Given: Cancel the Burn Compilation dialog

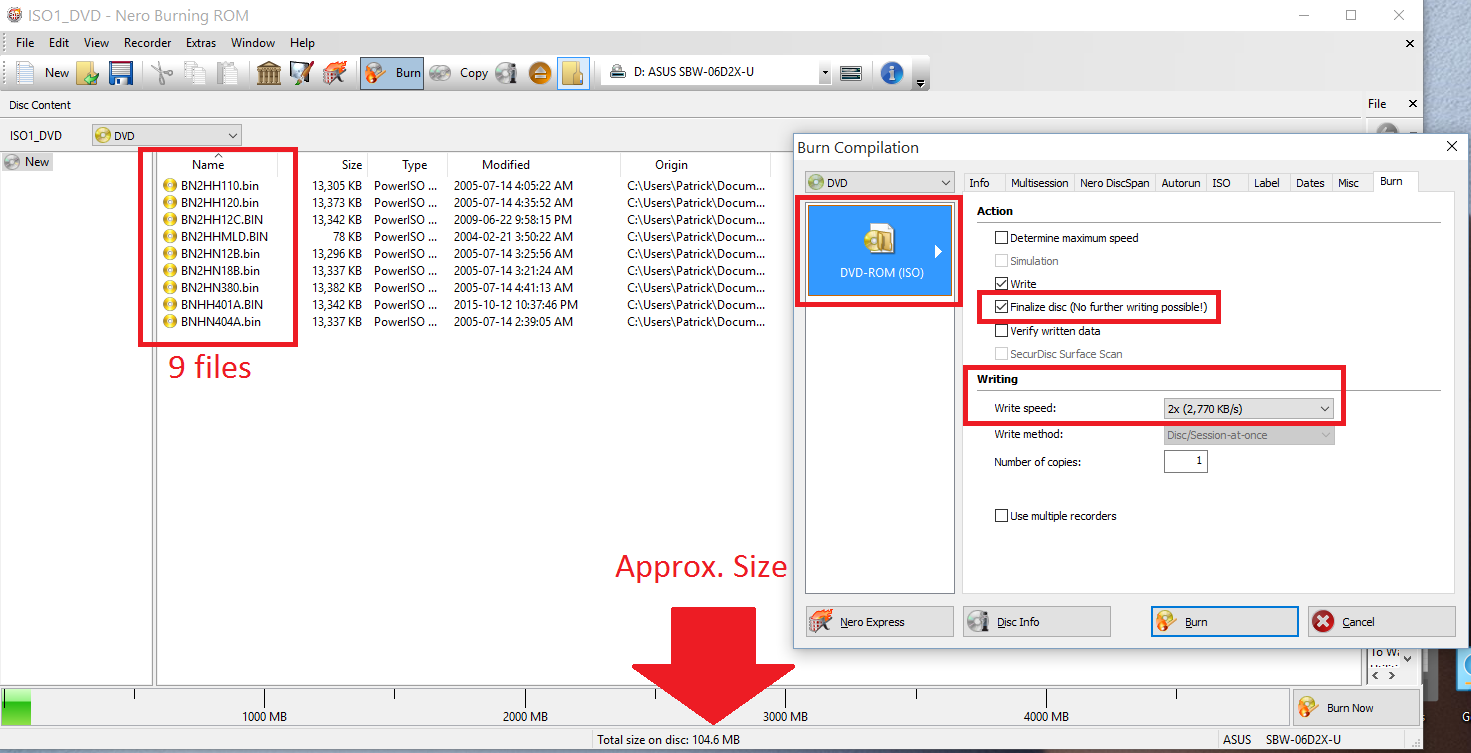Looking at the screenshot, I should (x=1382, y=621).
